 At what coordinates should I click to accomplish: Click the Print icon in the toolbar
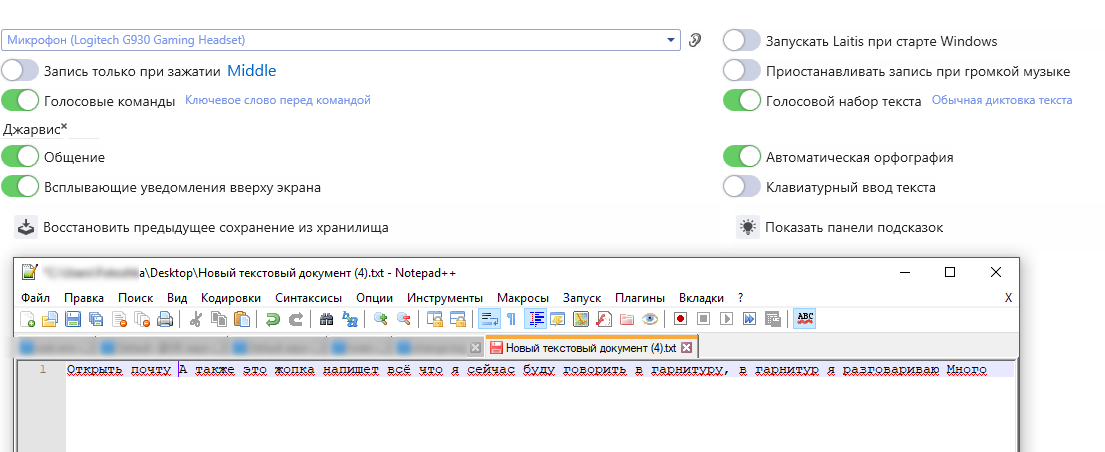[165, 319]
